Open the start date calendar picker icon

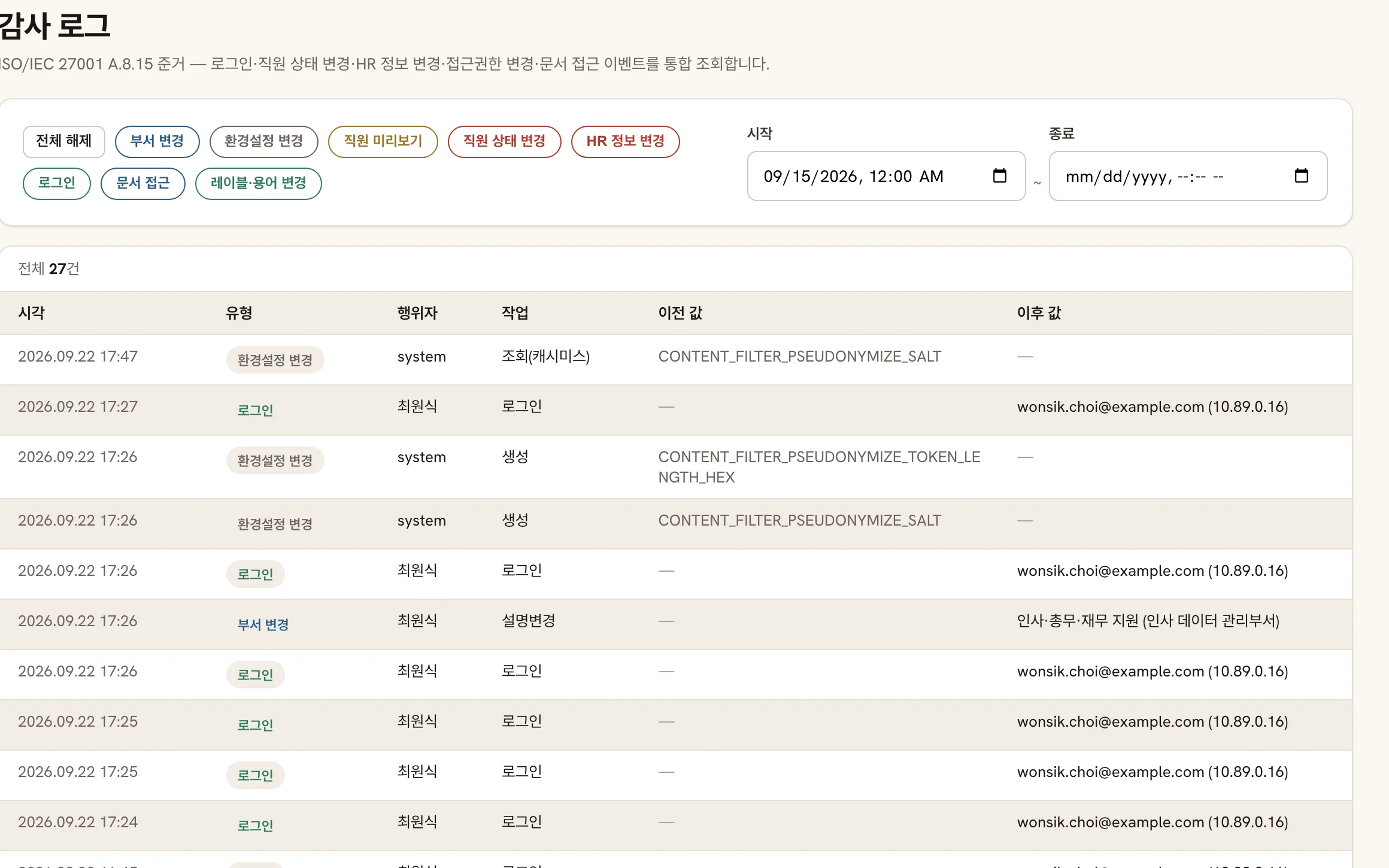coord(999,175)
